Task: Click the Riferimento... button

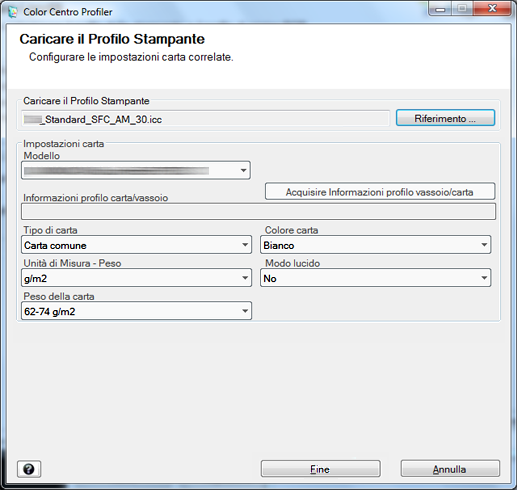Action: coord(445,118)
